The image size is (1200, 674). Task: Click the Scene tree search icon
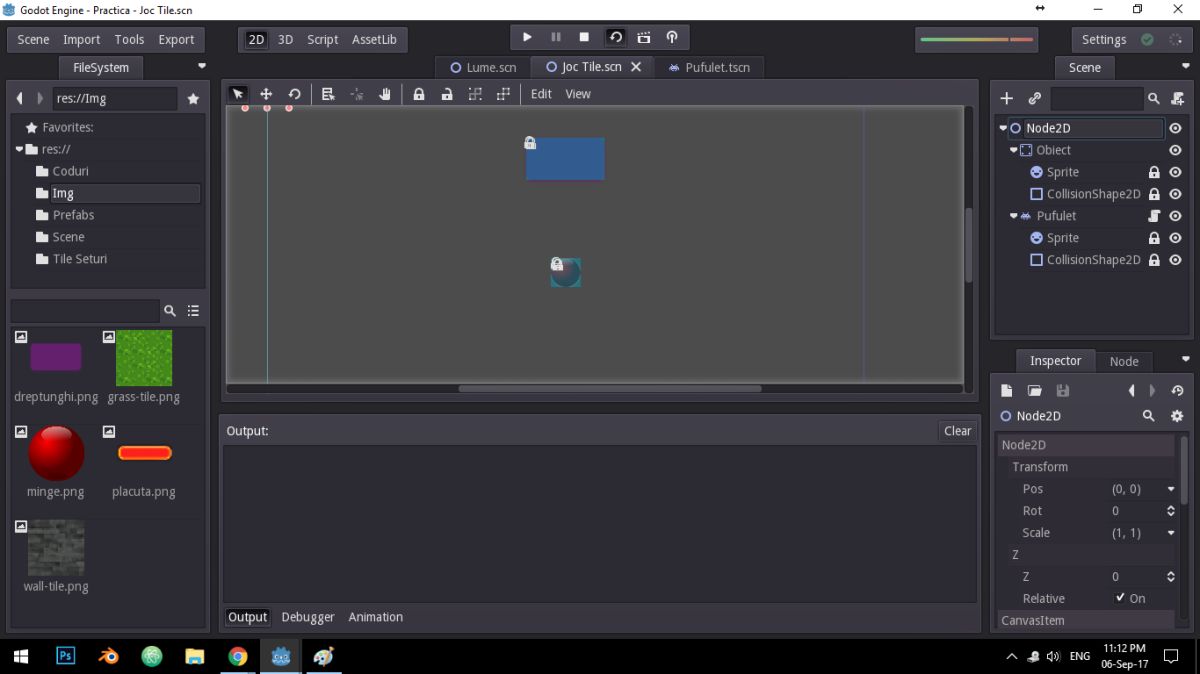coord(1153,98)
